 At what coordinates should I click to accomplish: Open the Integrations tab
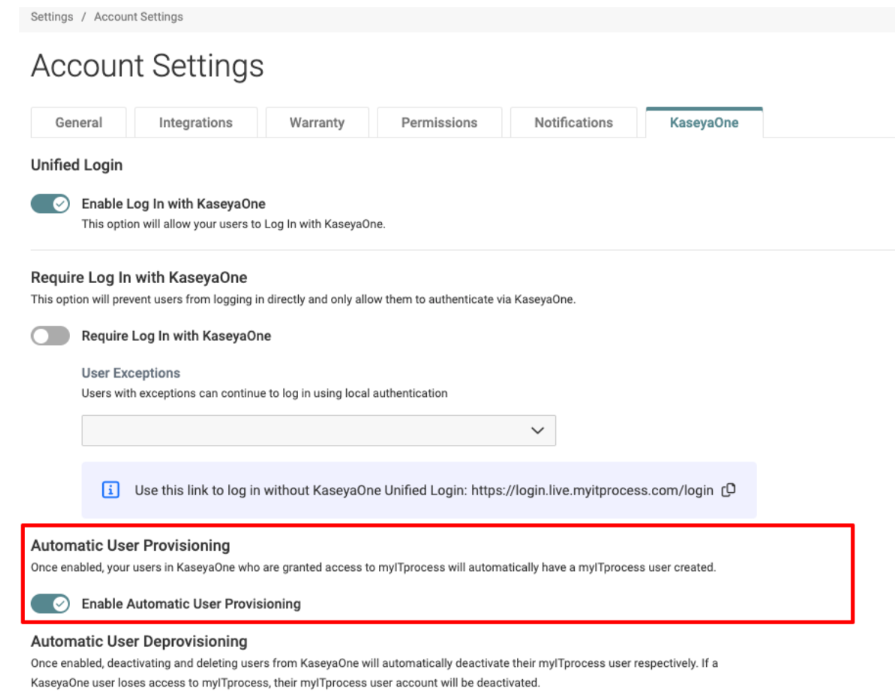point(196,123)
